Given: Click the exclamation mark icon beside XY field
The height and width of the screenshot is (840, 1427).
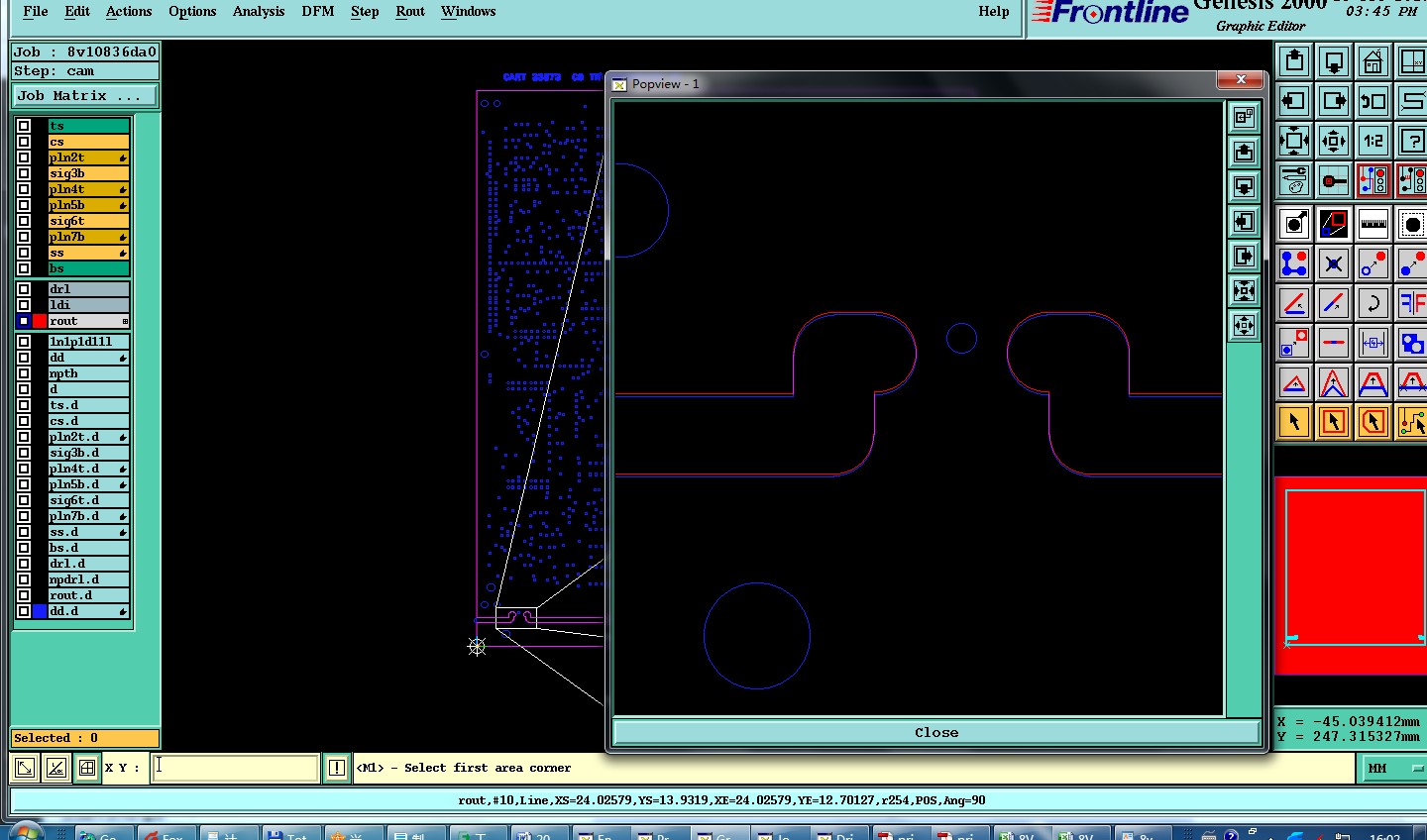Looking at the screenshot, I should [x=337, y=768].
